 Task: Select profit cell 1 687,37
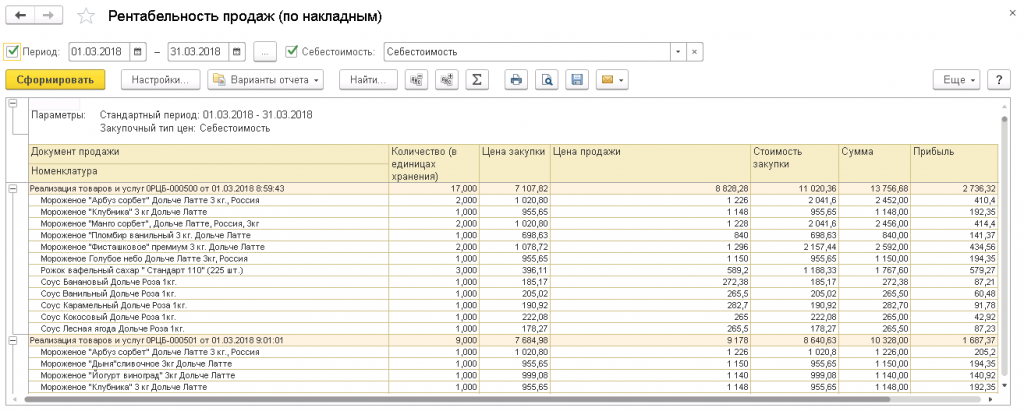pyautogui.click(x=954, y=340)
